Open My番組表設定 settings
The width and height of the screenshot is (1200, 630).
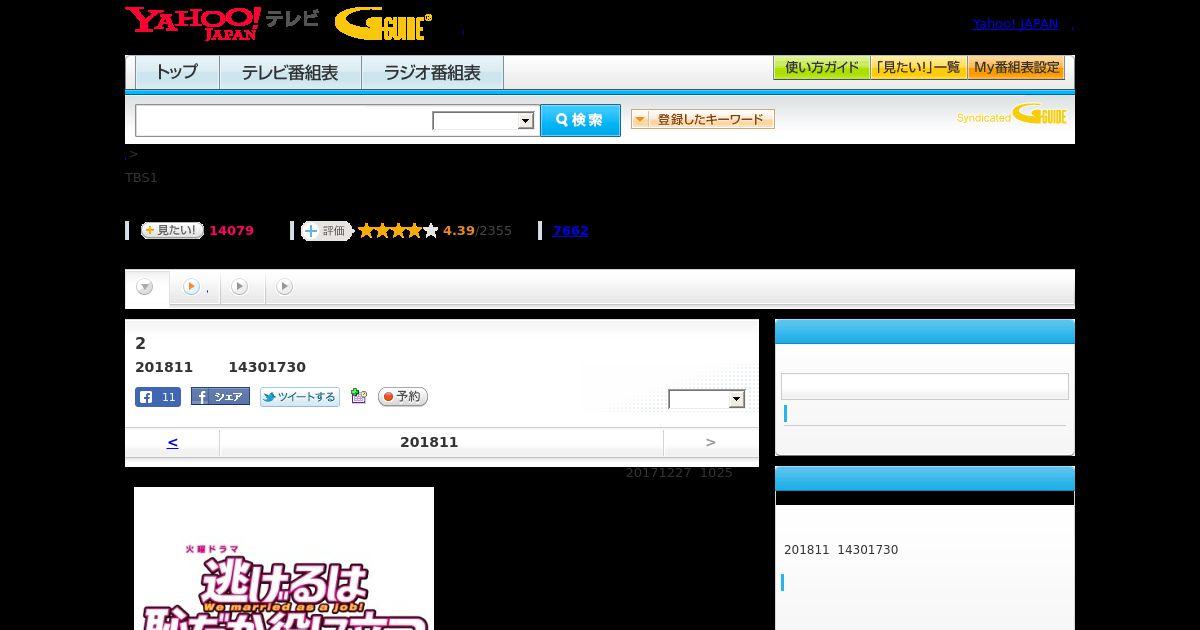click(1016, 68)
